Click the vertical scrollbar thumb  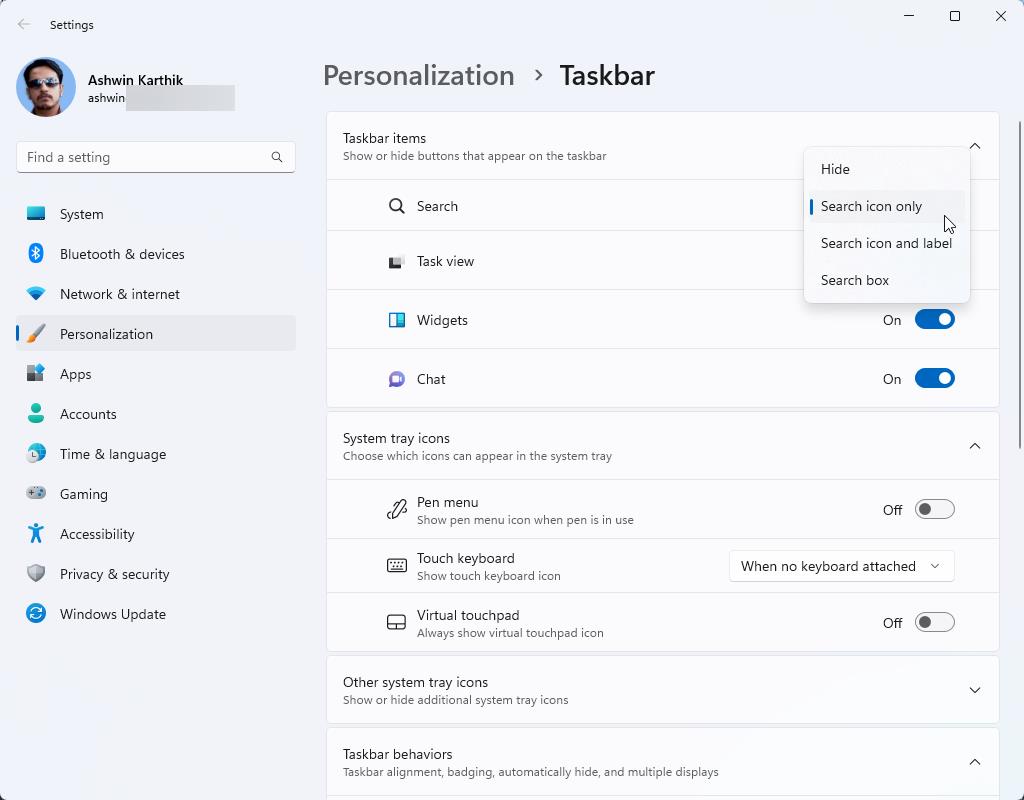click(1019, 285)
